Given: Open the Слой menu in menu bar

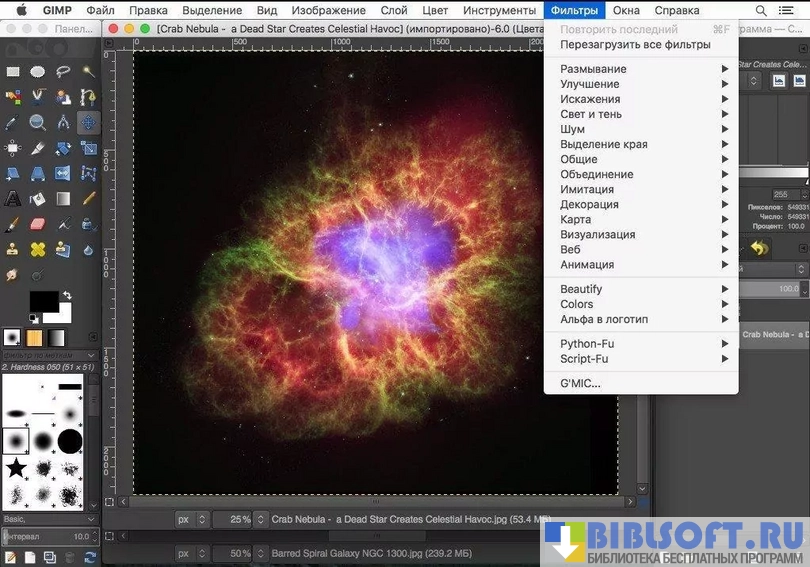Looking at the screenshot, I should click(393, 10).
